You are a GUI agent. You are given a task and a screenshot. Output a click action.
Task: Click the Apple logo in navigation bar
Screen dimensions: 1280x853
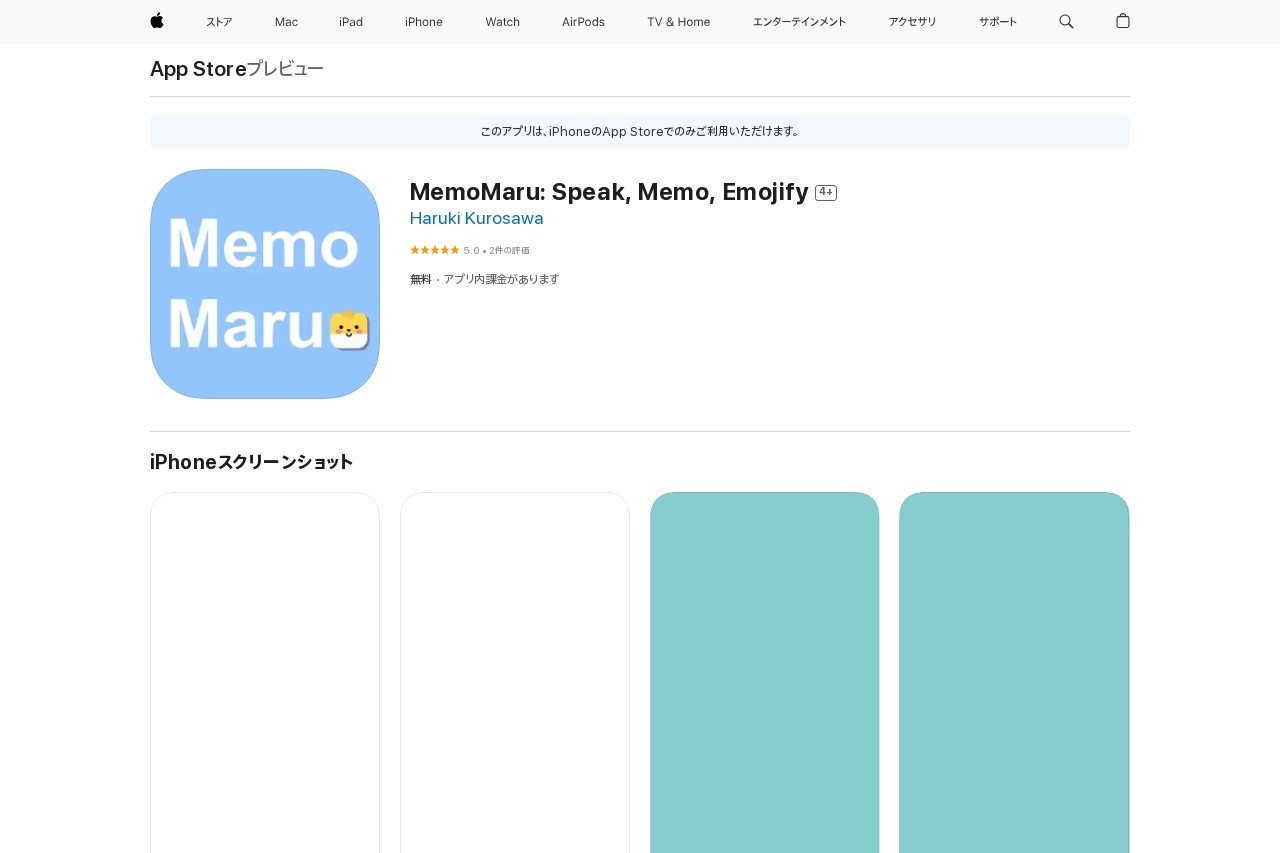pyautogui.click(x=157, y=21)
